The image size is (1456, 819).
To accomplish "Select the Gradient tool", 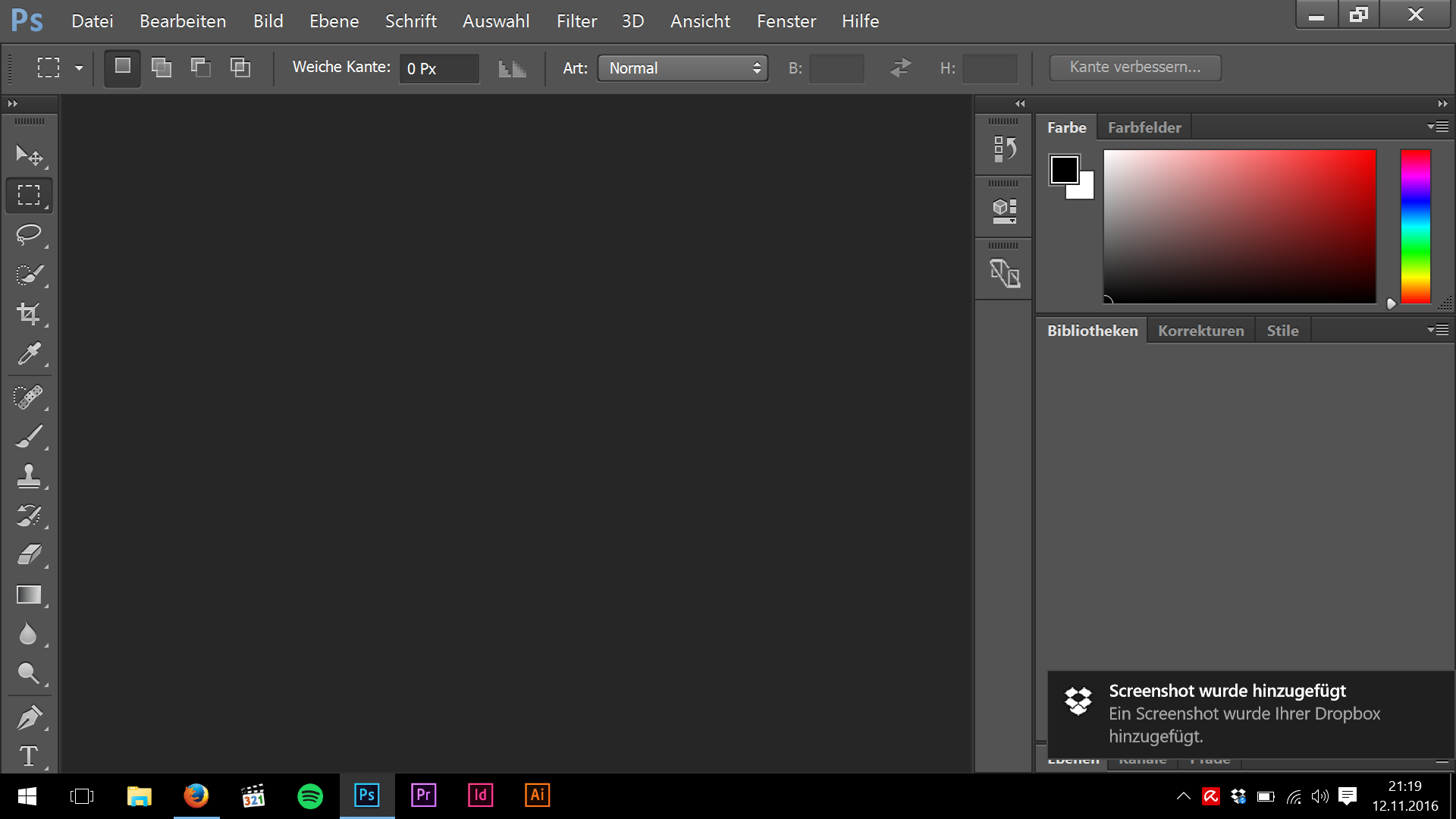I will (29, 595).
